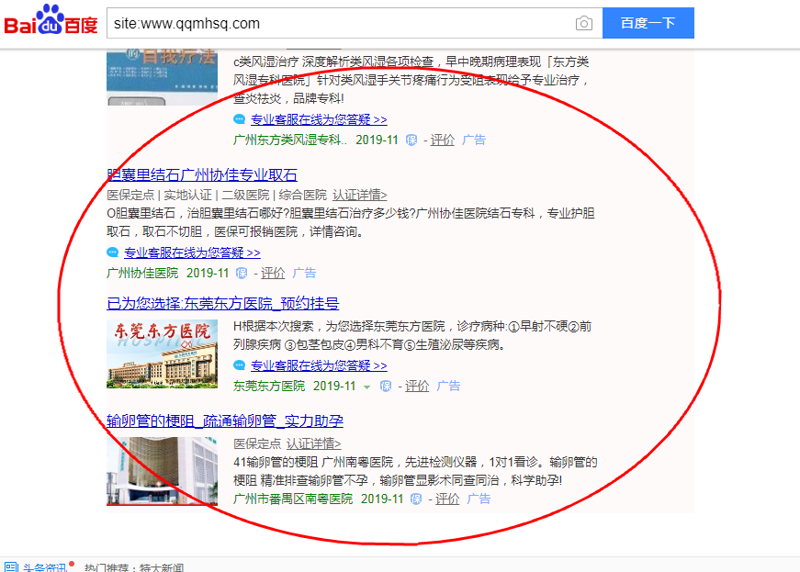Click 广告 label in 南粤医院 result
Screen dimensions: 800x572
[x=479, y=499]
